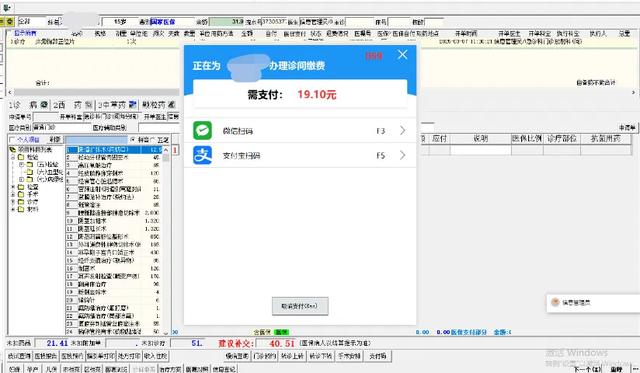The height and width of the screenshot is (373, 640).
Task: Open the arrow next to 微信扫码 F3
Action: (x=403, y=131)
